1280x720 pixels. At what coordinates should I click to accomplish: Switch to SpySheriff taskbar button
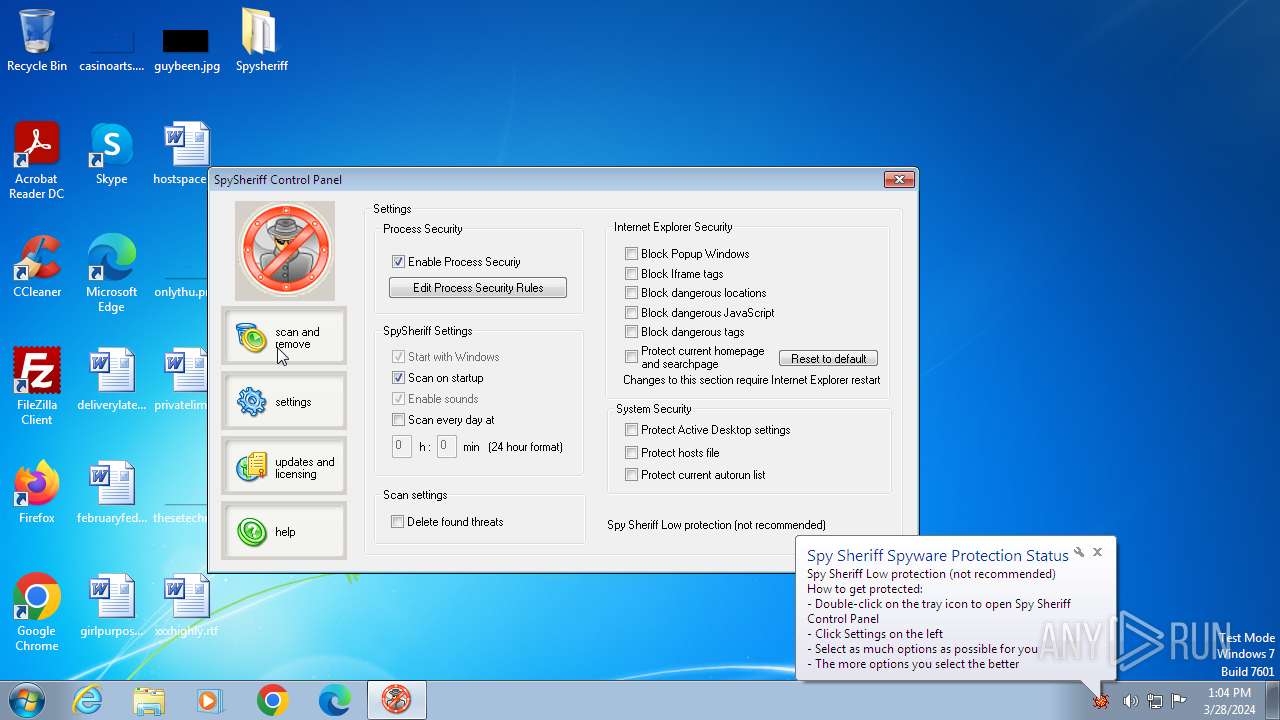pos(397,700)
